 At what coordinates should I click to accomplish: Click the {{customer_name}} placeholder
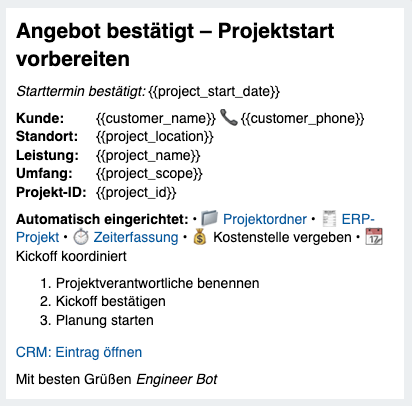click(156, 119)
